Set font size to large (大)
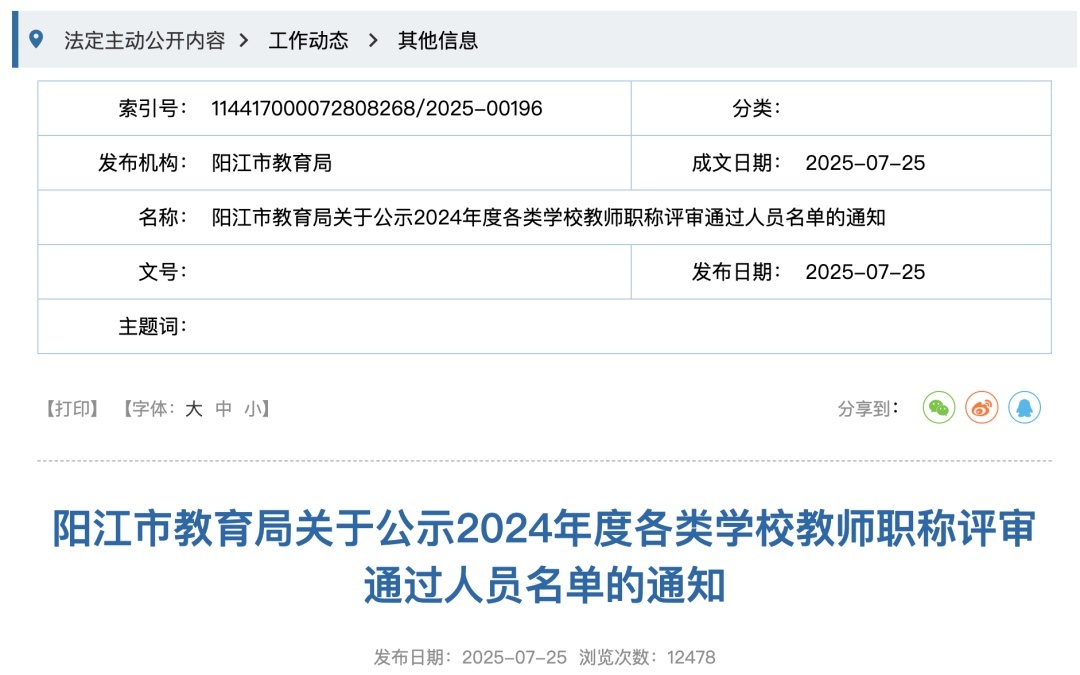Viewport: 1080px width, 675px height. click(193, 408)
